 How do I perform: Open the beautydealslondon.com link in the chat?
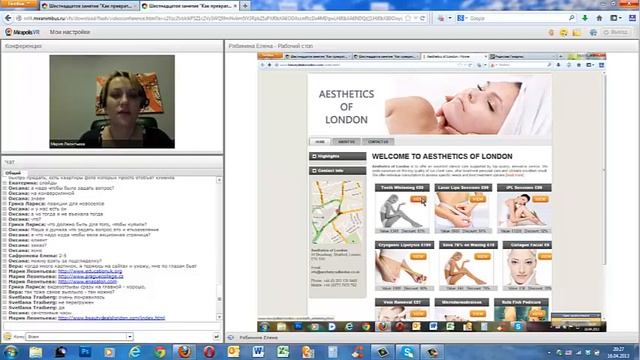[x=111, y=318]
